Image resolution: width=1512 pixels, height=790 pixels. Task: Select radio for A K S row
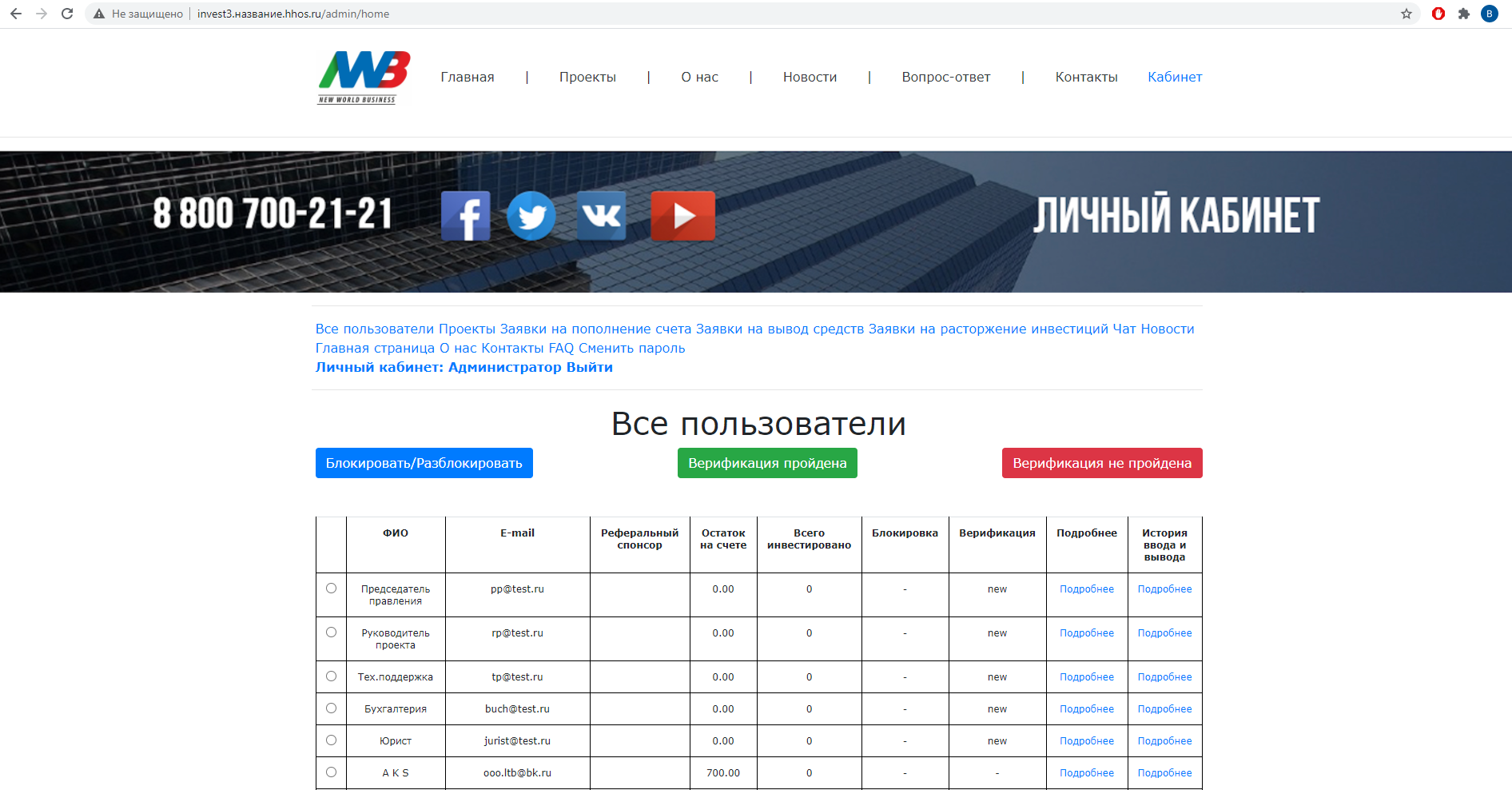(332, 772)
